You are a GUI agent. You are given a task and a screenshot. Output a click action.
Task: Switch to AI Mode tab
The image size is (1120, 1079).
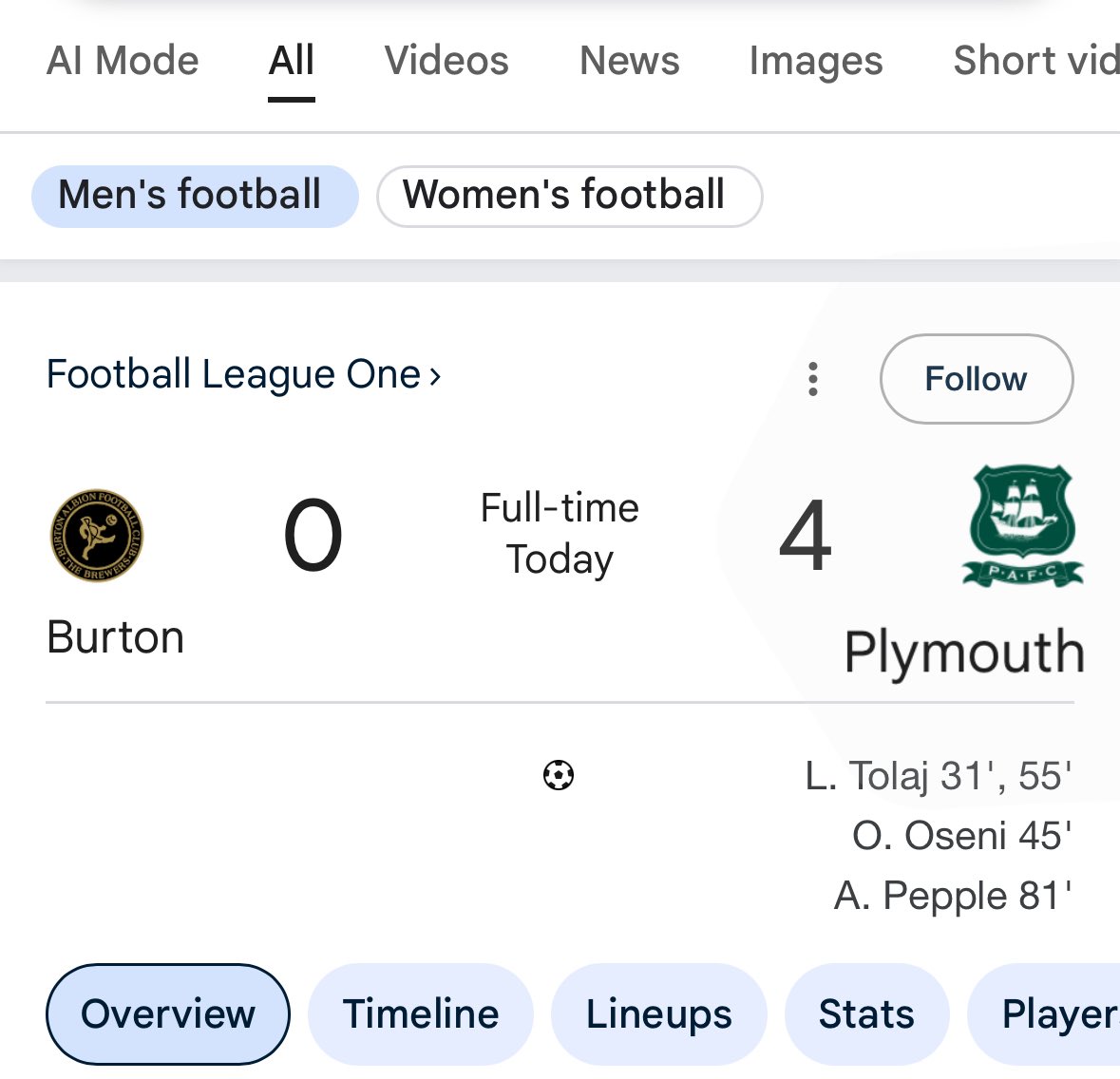click(x=123, y=61)
